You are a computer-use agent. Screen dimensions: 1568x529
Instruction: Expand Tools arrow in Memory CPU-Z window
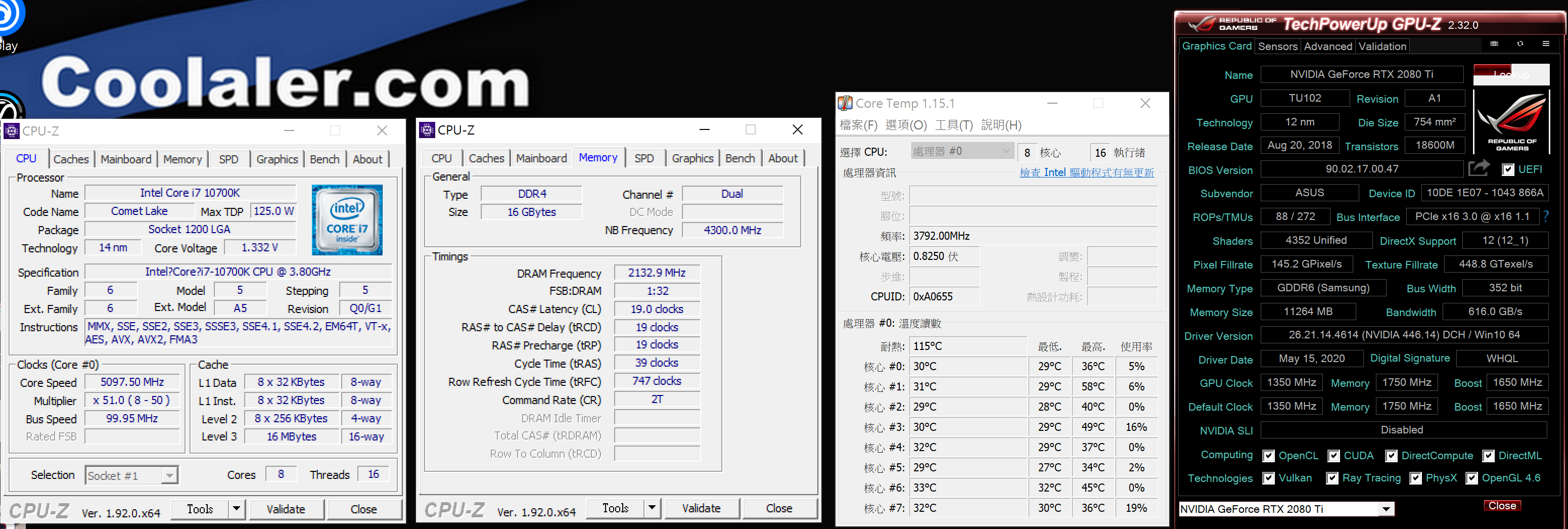pos(653,507)
